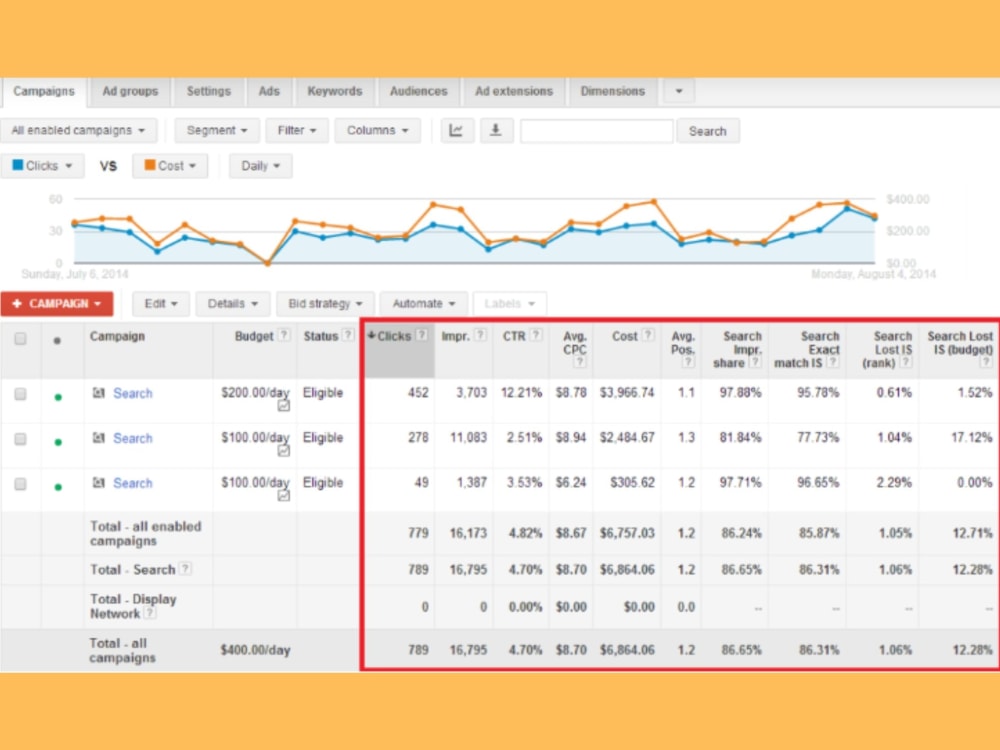
Task: Switch to the Ads tab
Action: click(269, 91)
